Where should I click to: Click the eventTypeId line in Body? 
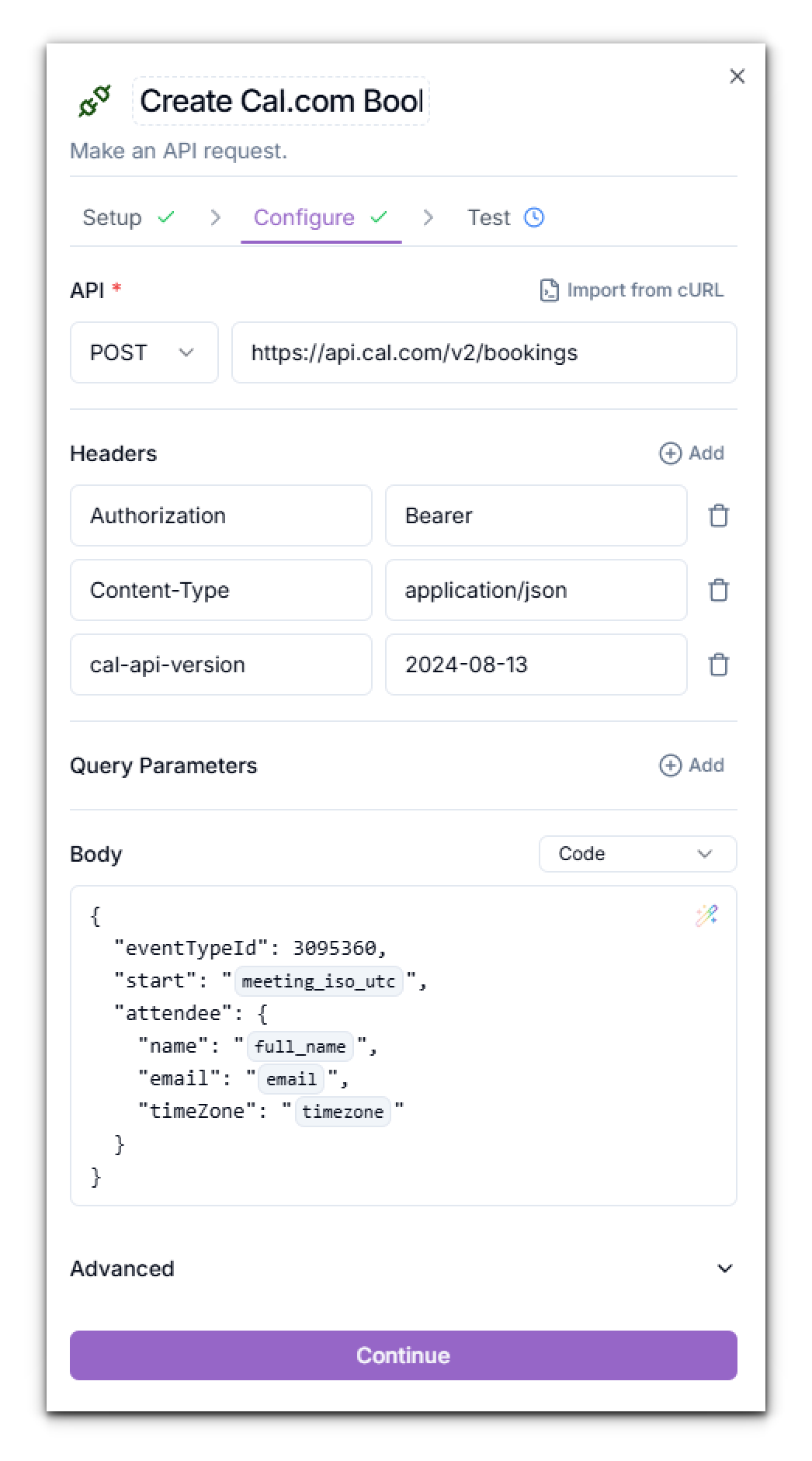pyautogui.click(x=250, y=948)
